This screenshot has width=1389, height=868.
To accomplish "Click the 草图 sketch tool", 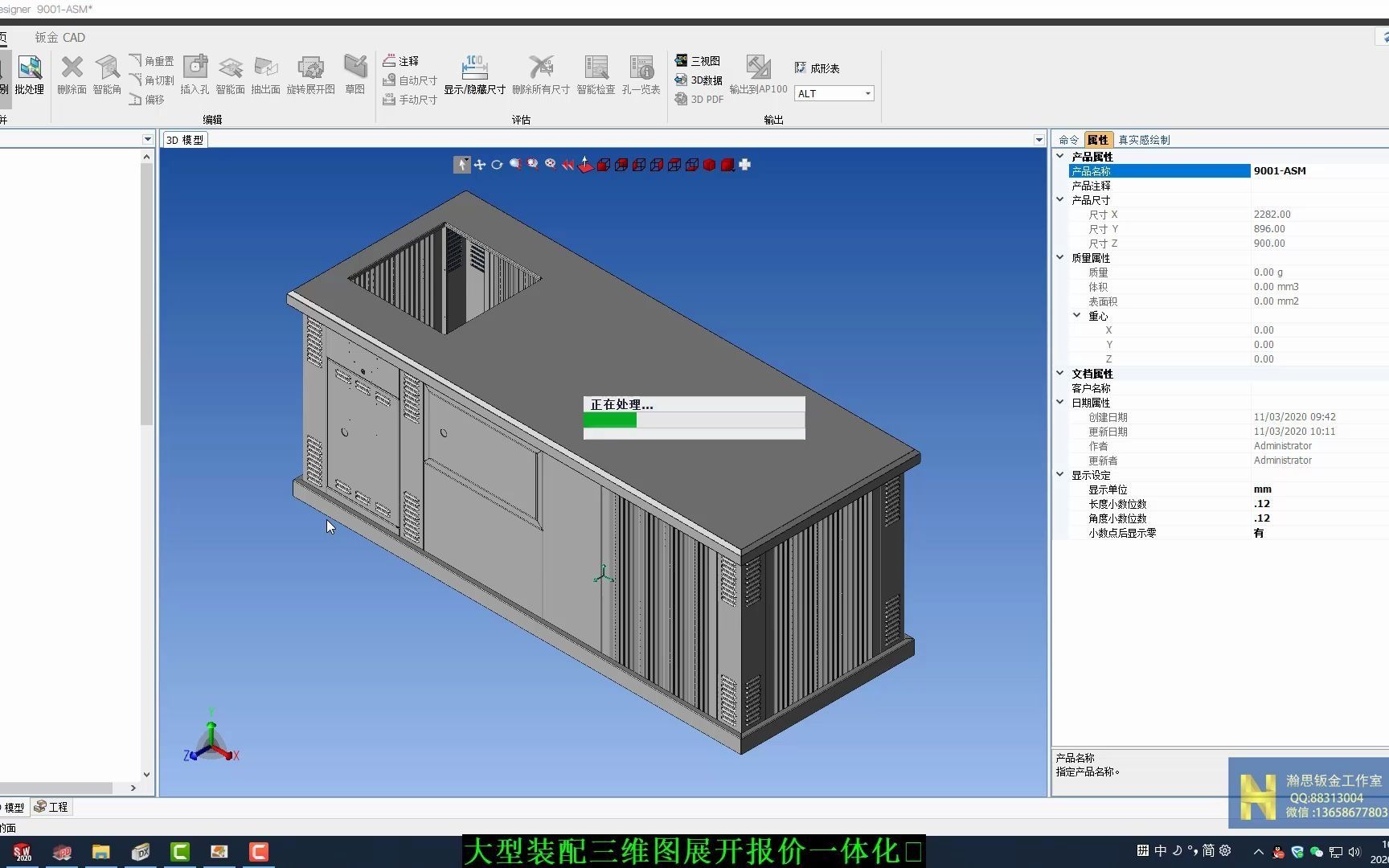I will 355,75.
